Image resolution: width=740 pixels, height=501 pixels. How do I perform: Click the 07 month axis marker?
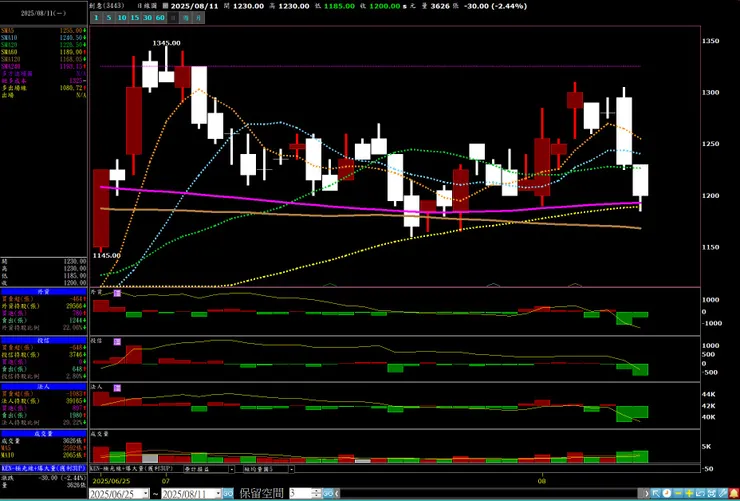coord(166,482)
